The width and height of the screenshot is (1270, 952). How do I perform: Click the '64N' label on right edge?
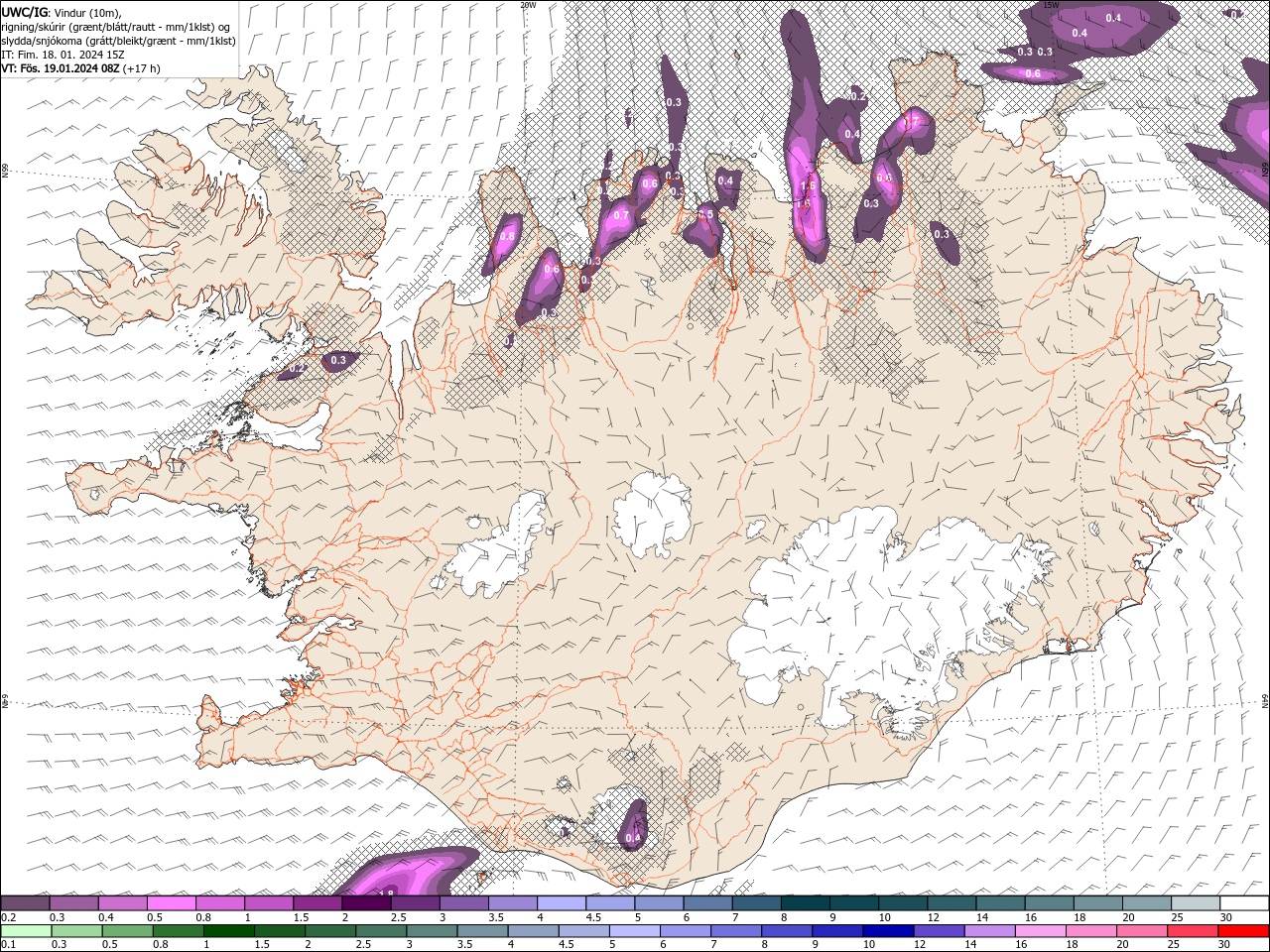(x=1265, y=700)
